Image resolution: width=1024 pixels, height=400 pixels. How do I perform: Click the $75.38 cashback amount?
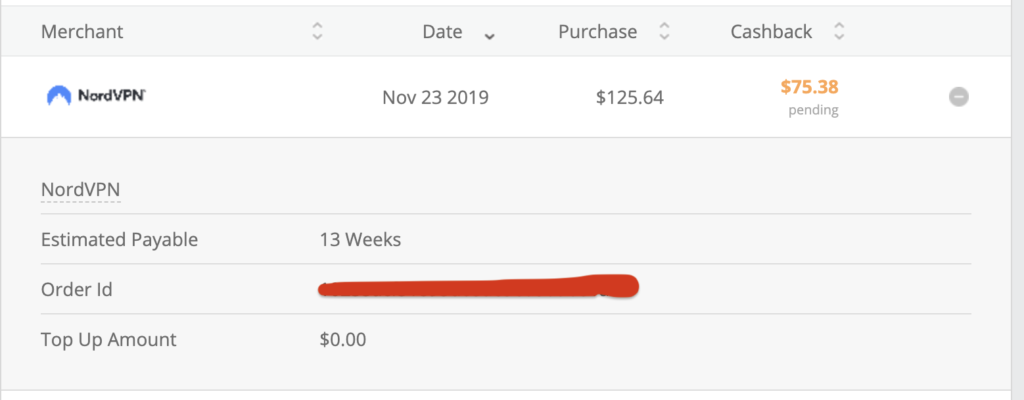(x=809, y=87)
